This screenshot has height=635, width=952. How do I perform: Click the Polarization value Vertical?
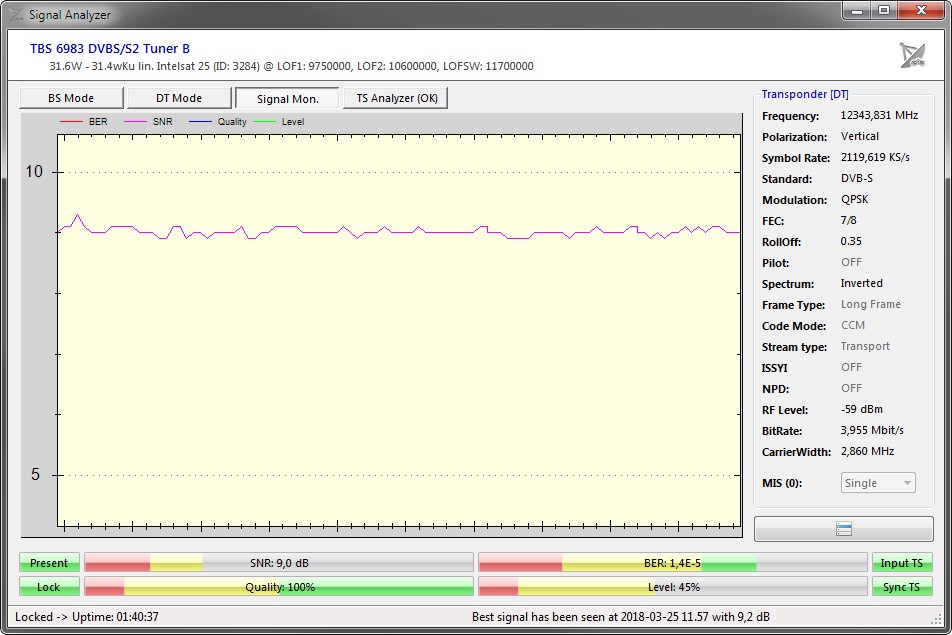point(860,136)
